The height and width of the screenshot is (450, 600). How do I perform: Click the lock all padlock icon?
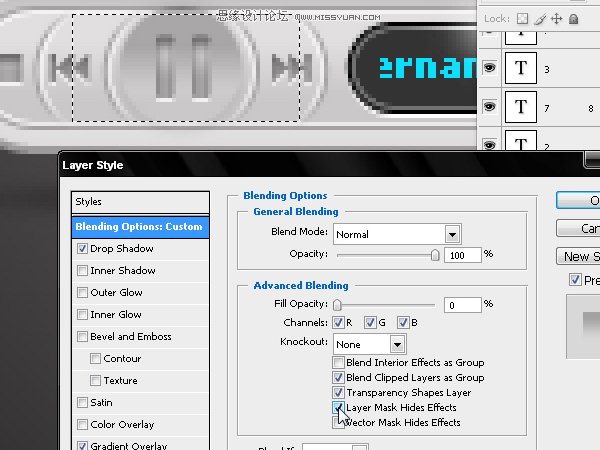coord(573,19)
